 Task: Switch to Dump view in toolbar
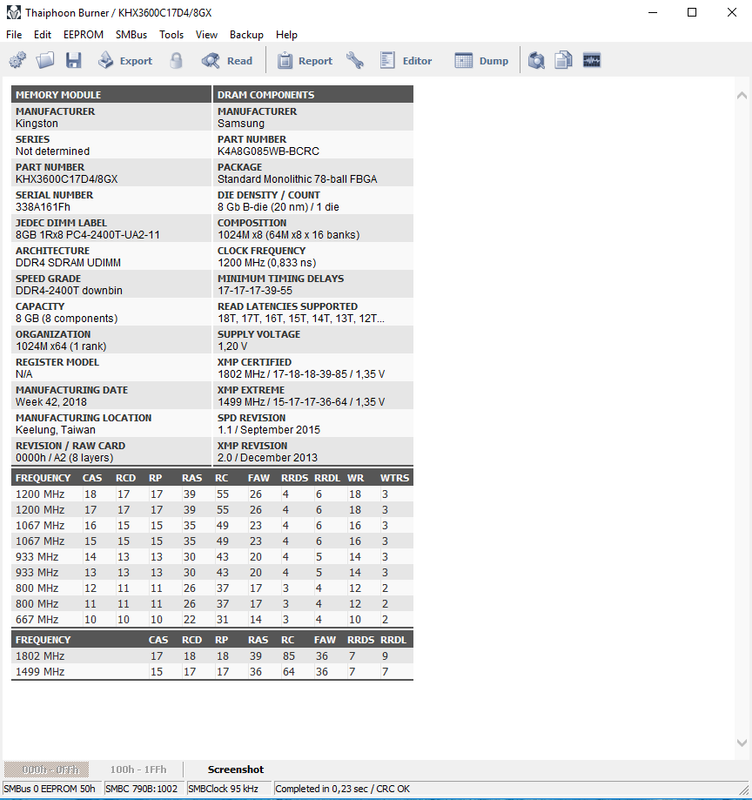coord(481,60)
